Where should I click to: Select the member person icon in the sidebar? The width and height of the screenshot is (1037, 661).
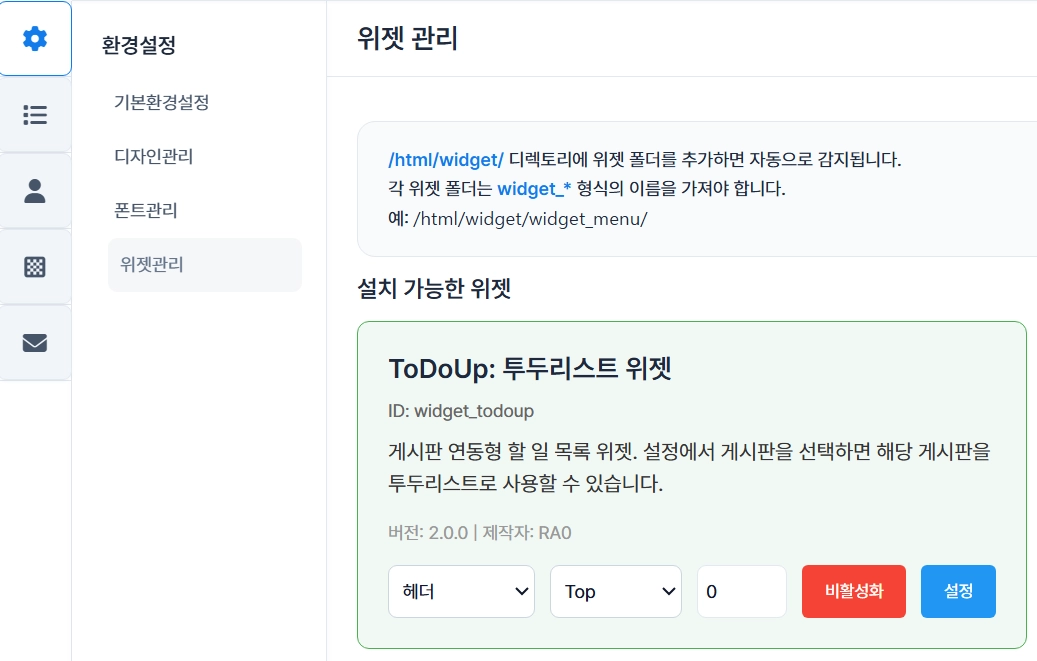(x=35, y=191)
